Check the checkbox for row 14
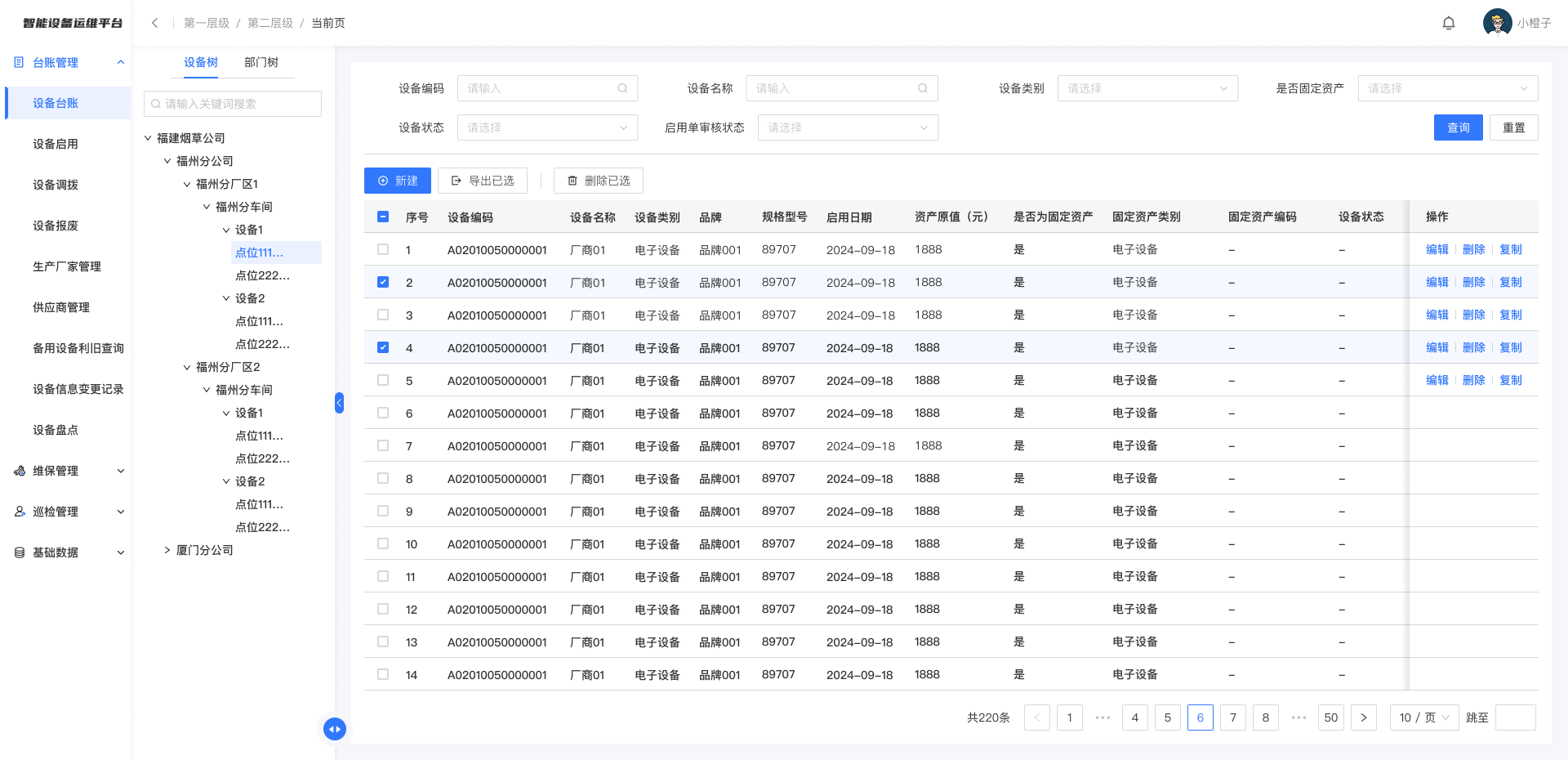The height and width of the screenshot is (760, 1568). click(x=383, y=674)
